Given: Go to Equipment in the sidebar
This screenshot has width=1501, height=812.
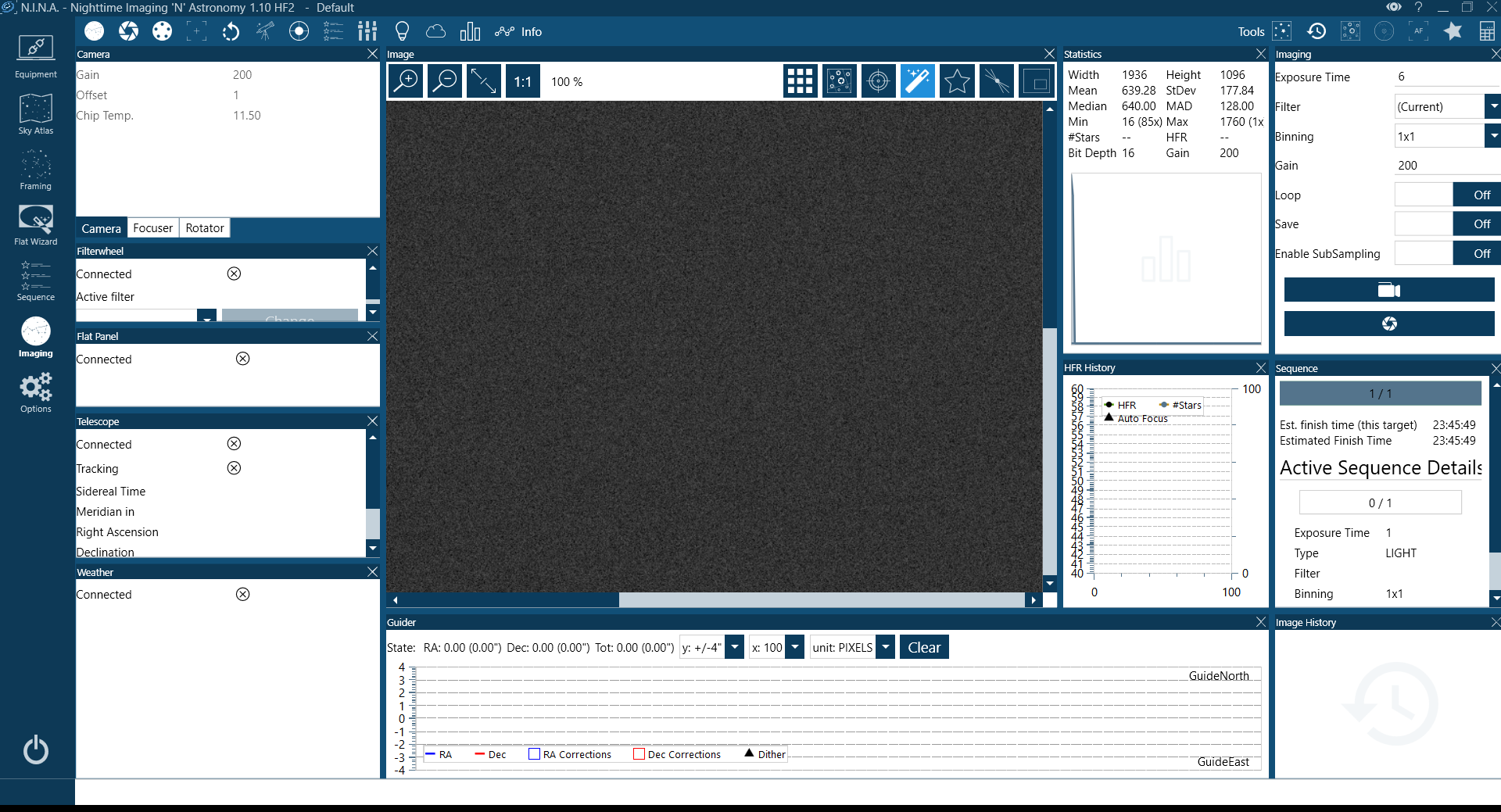Looking at the screenshot, I should click(x=36, y=58).
